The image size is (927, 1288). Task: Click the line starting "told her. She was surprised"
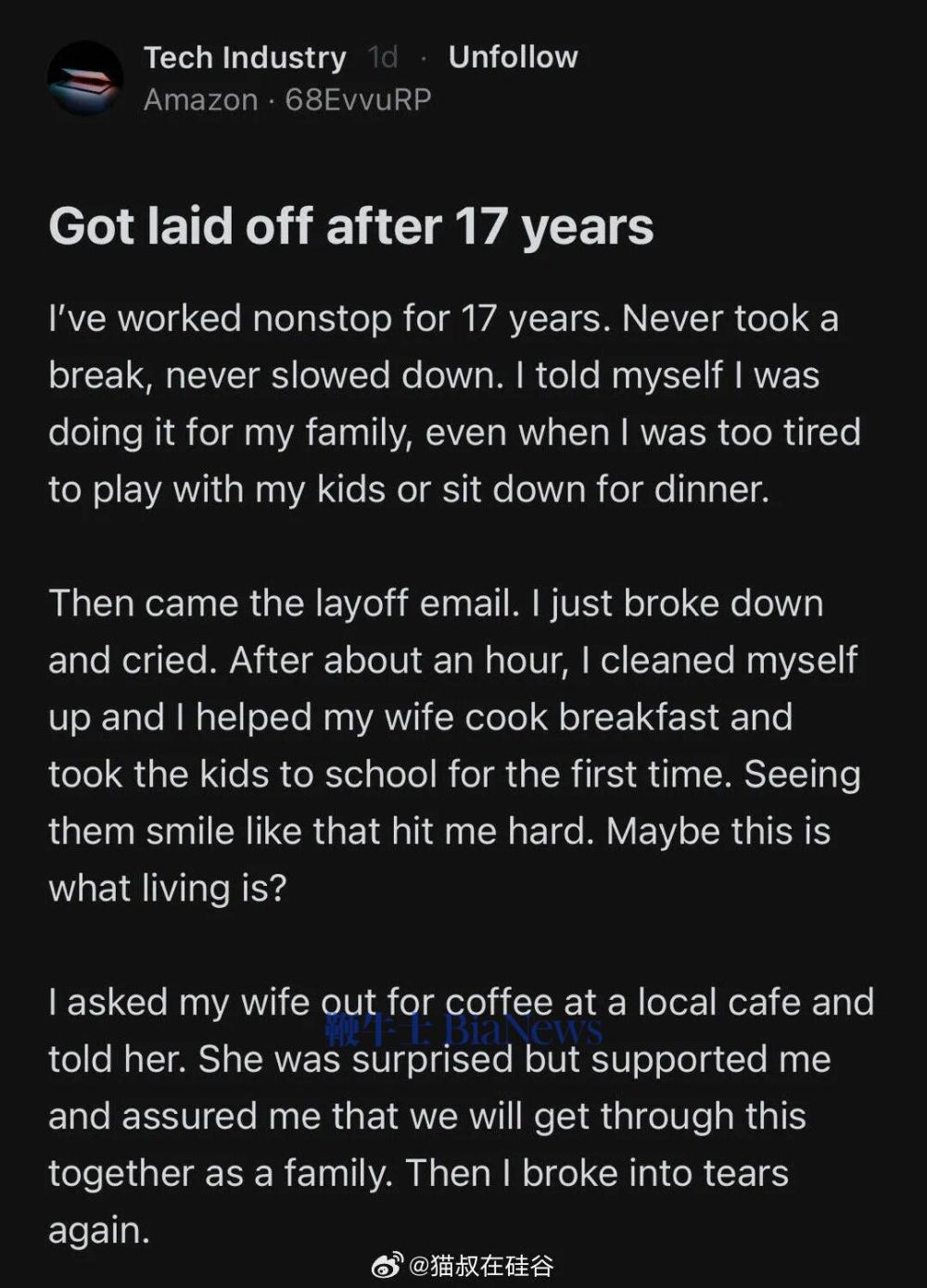439,1059
